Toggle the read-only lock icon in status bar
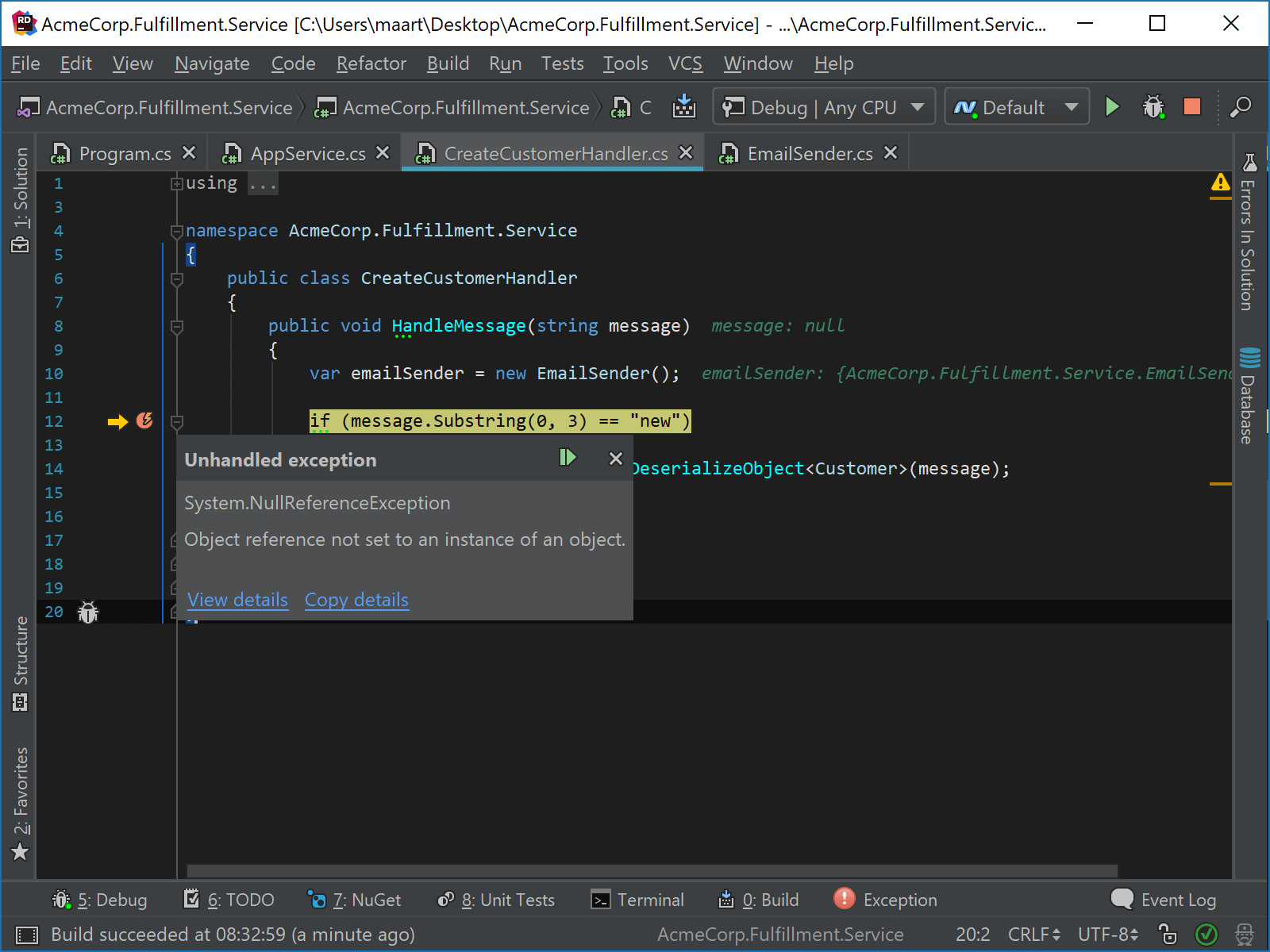 [x=1167, y=935]
